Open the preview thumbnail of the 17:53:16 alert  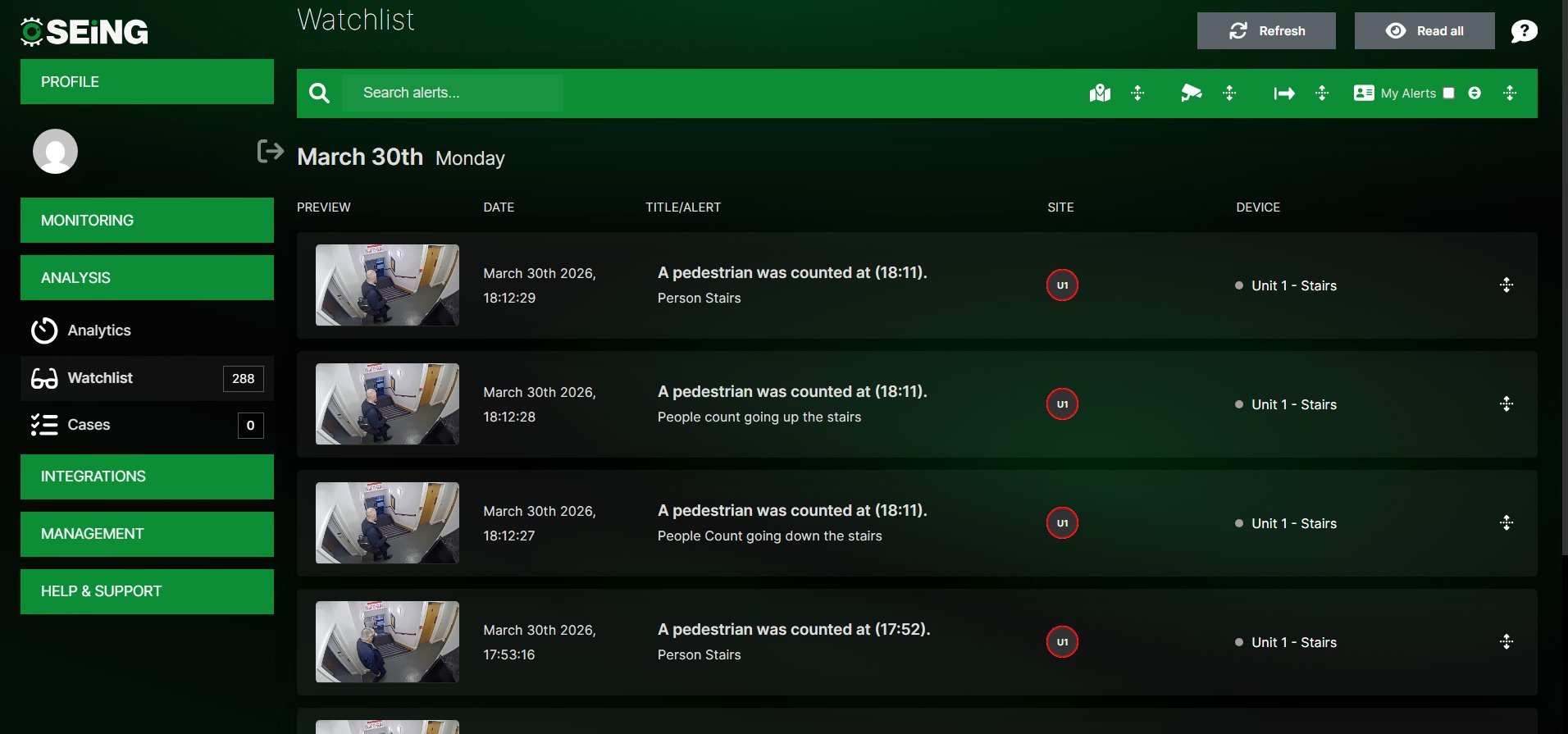click(387, 642)
